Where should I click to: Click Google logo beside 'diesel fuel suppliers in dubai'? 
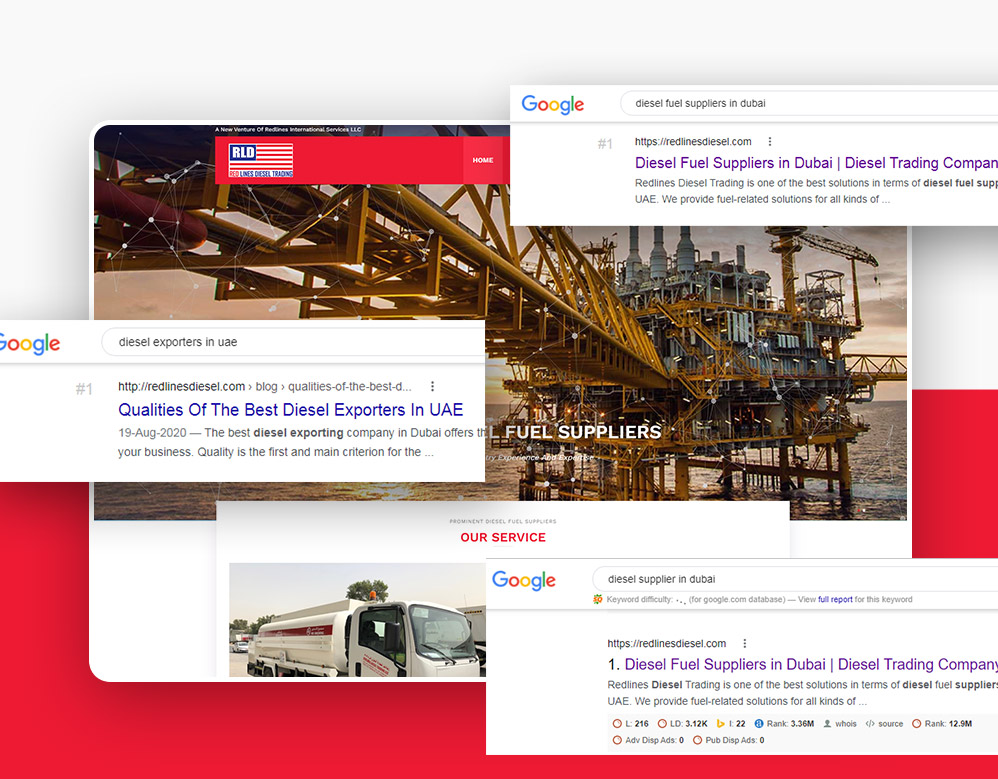click(x=553, y=104)
